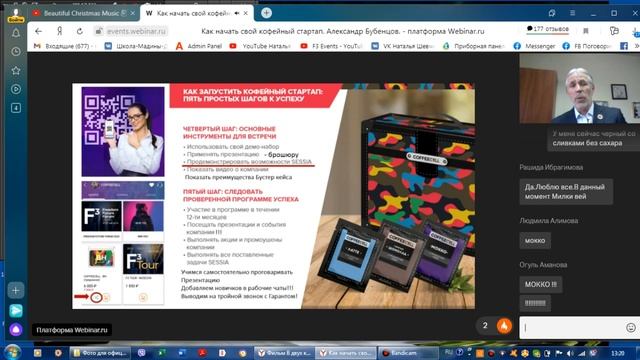Screen dimensions: 640x360
Task: Open Школа-Мадины bookmark
Action: pos(136,46)
